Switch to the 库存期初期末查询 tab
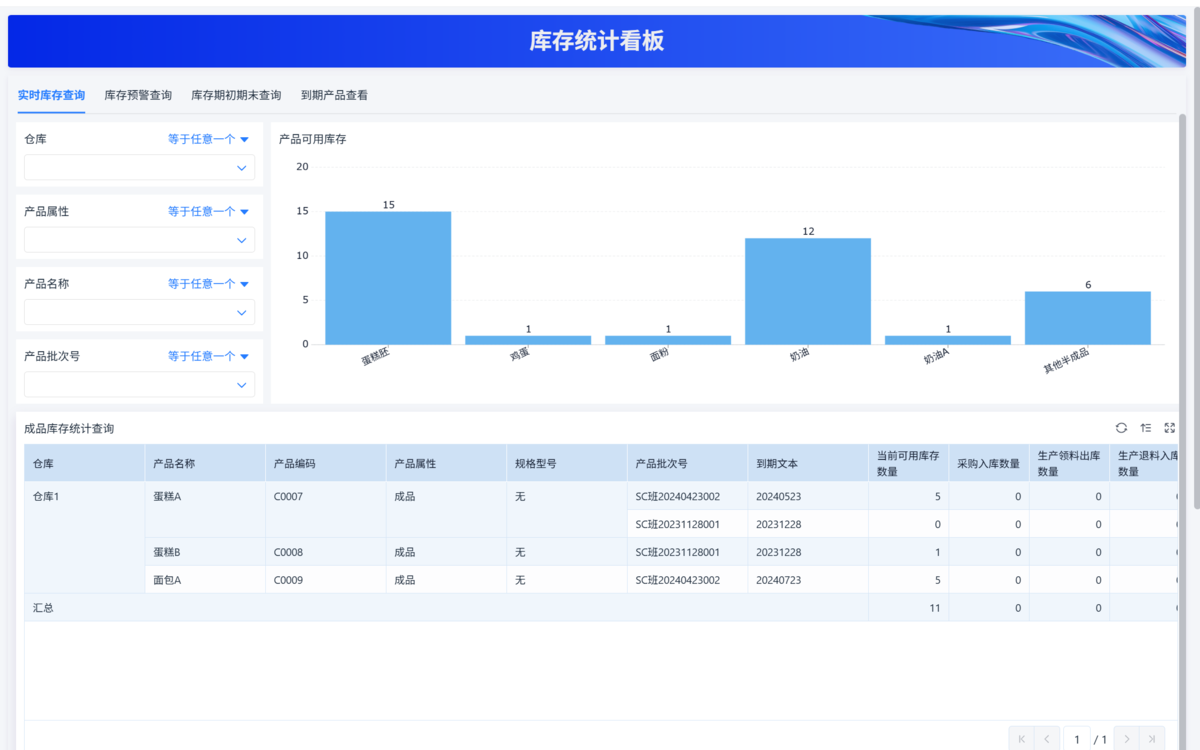Screen dimensions: 1200x750 (236, 96)
